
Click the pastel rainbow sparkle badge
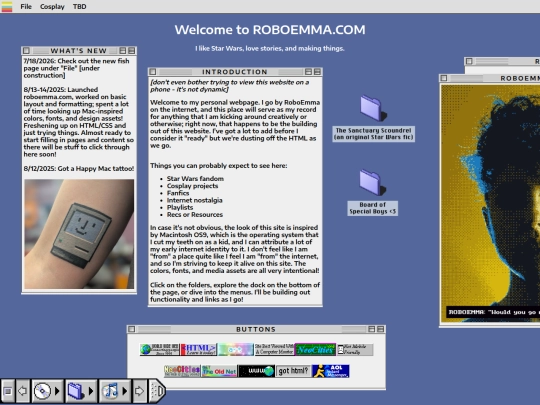coord(236,350)
